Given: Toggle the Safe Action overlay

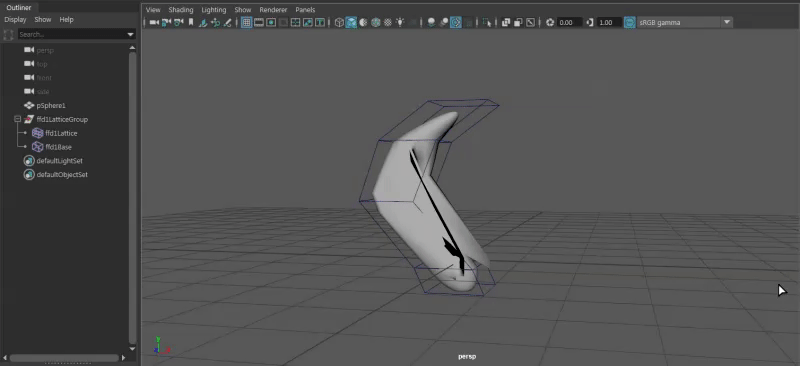Looking at the screenshot, I should pyautogui.click(x=308, y=22).
